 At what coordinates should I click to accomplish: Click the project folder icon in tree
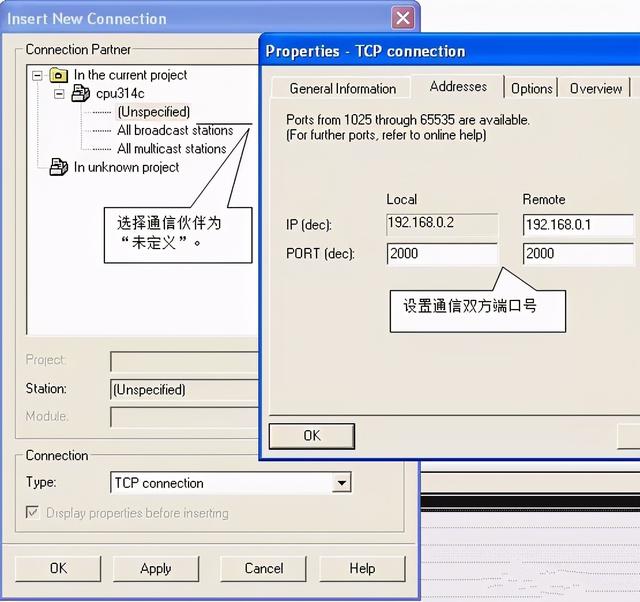59,75
